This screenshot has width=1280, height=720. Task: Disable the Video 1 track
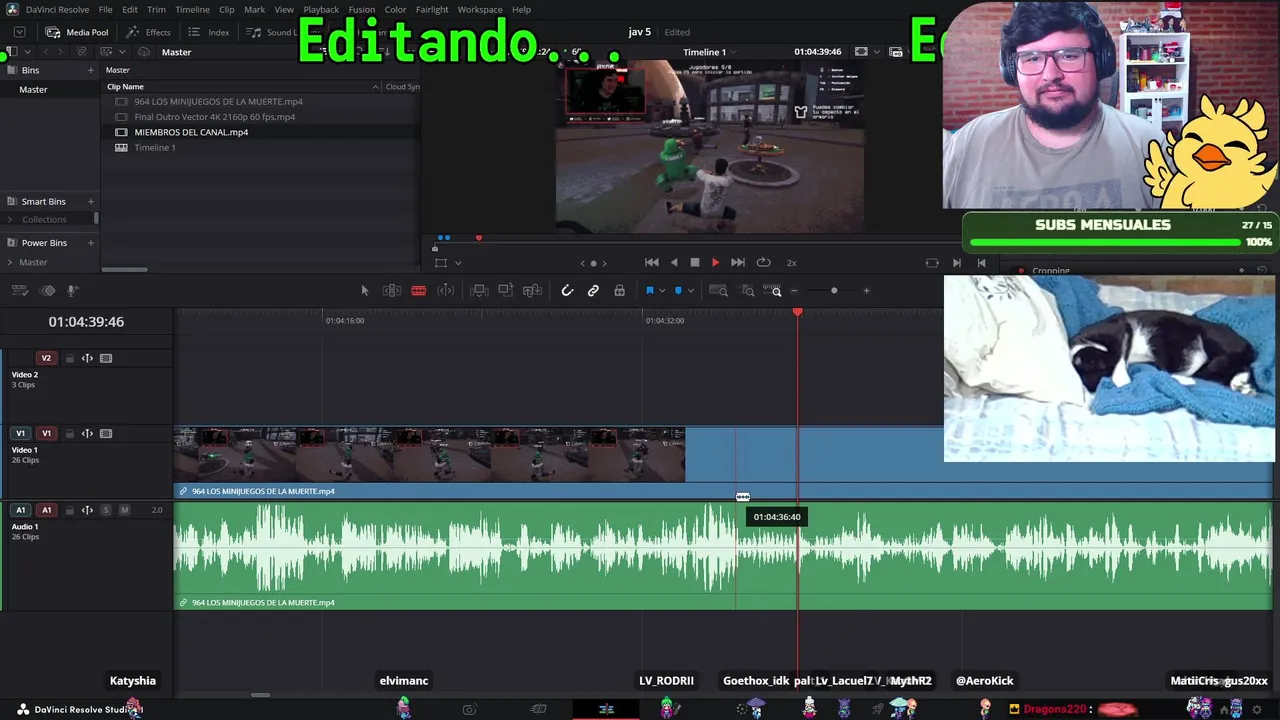click(x=106, y=434)
